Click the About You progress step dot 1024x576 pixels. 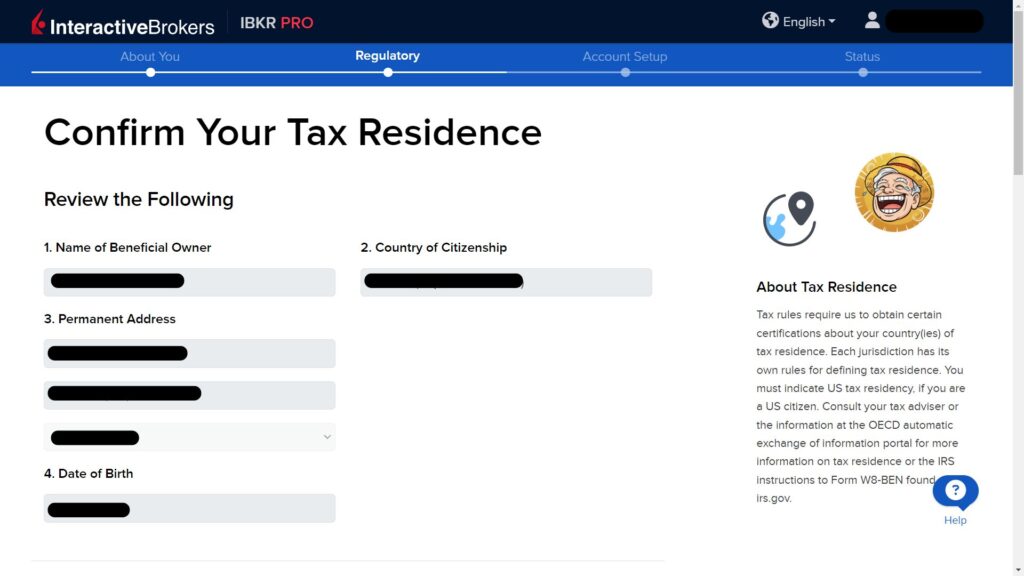150,72
